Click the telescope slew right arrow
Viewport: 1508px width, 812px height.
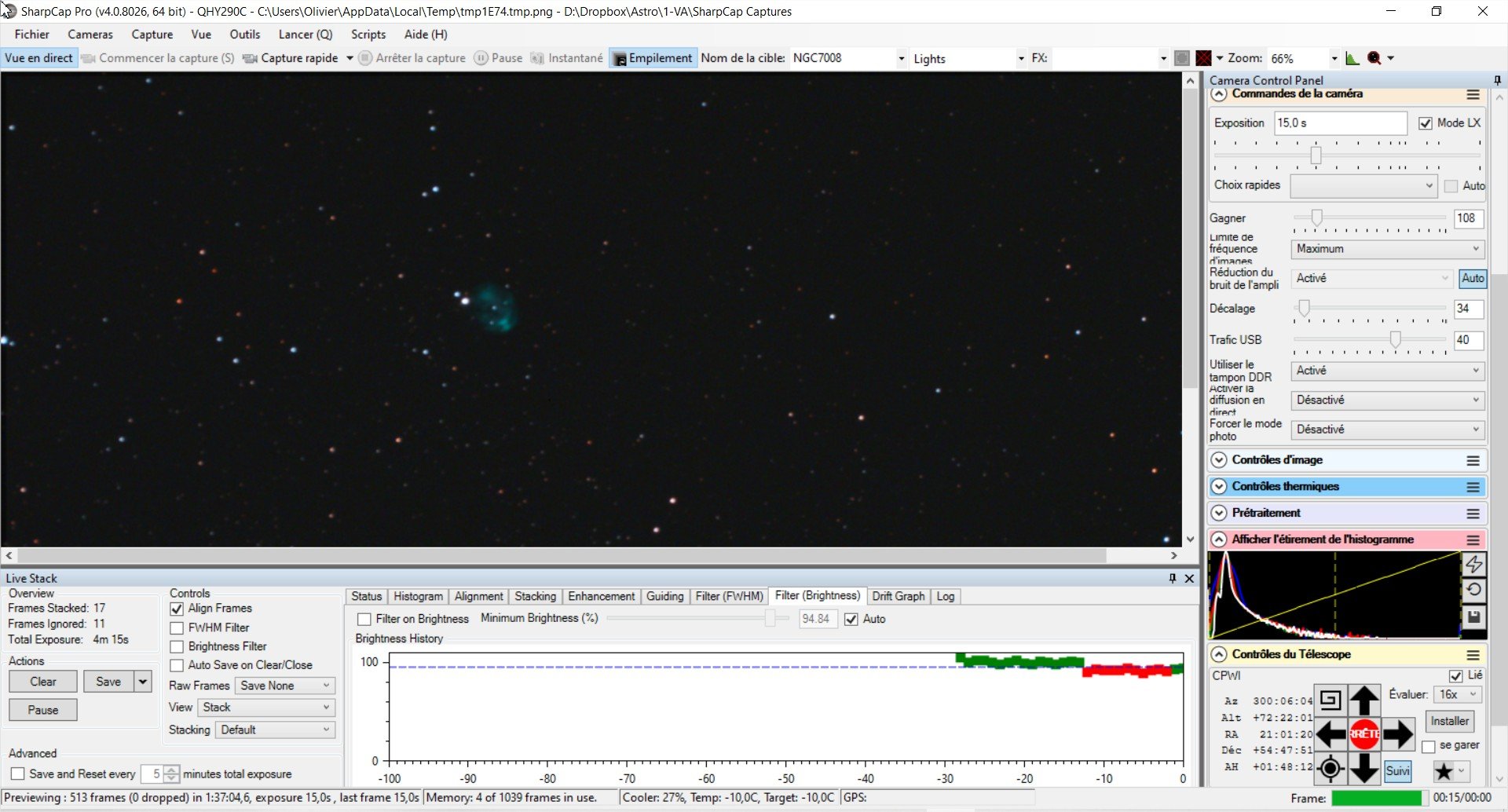pos(1398,734)
